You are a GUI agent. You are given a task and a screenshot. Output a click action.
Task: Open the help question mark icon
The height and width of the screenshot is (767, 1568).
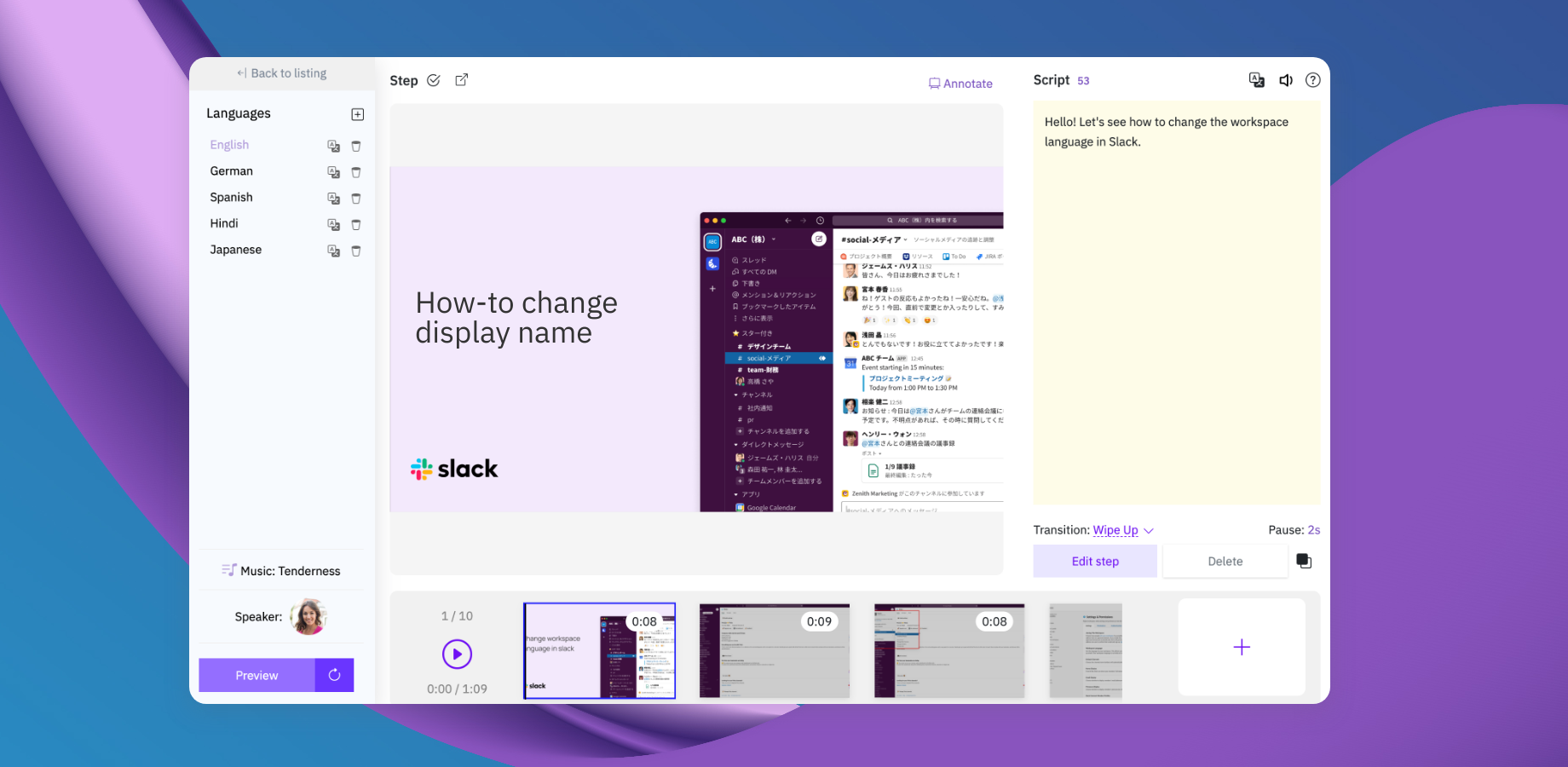(1313, 80)
